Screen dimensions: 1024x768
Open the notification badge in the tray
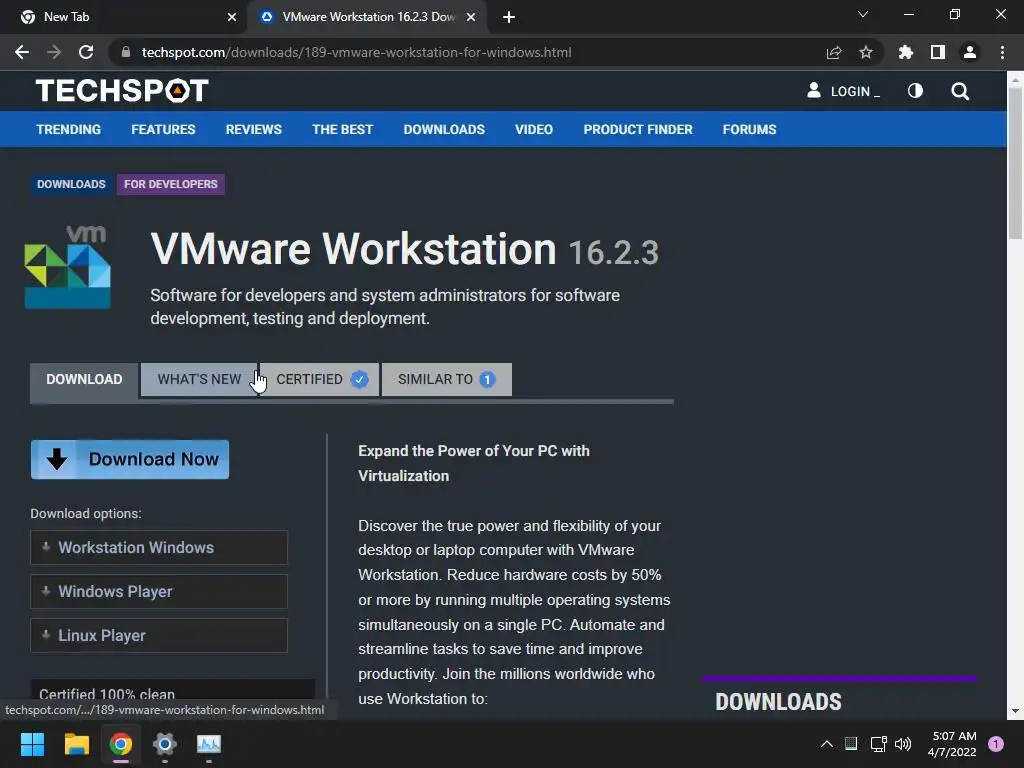(996, 744)
